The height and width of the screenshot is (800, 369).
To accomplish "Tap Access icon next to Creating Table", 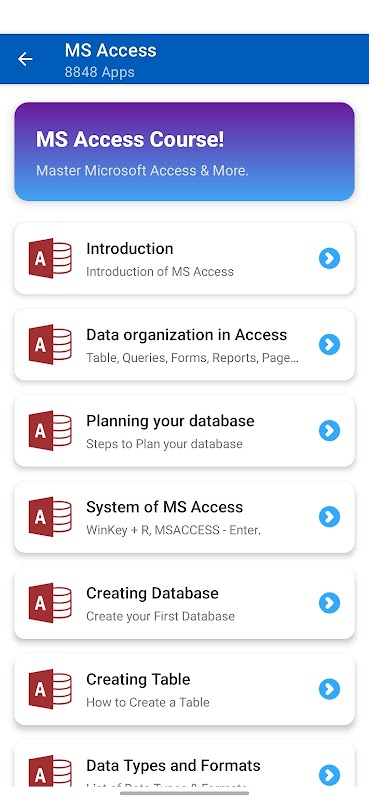I will (x=50, y=689).
